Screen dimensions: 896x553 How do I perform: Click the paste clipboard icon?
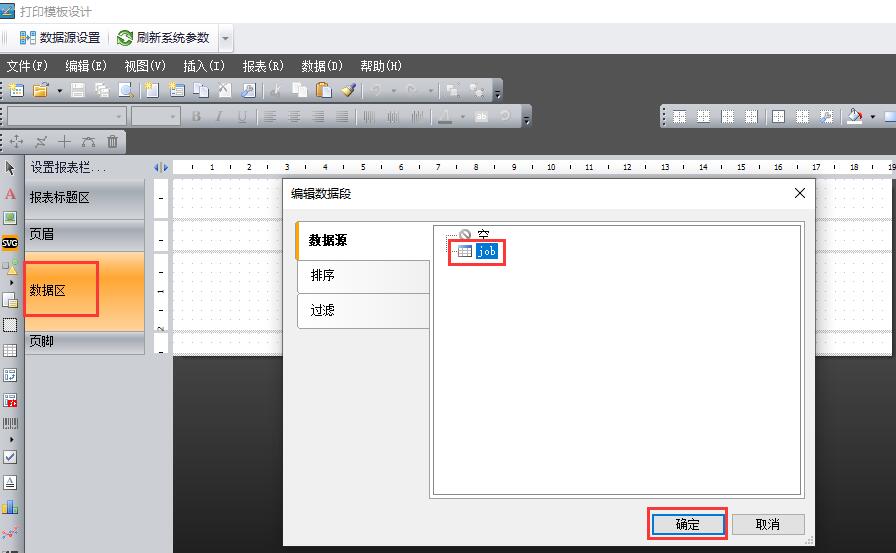tap(323, 90)
